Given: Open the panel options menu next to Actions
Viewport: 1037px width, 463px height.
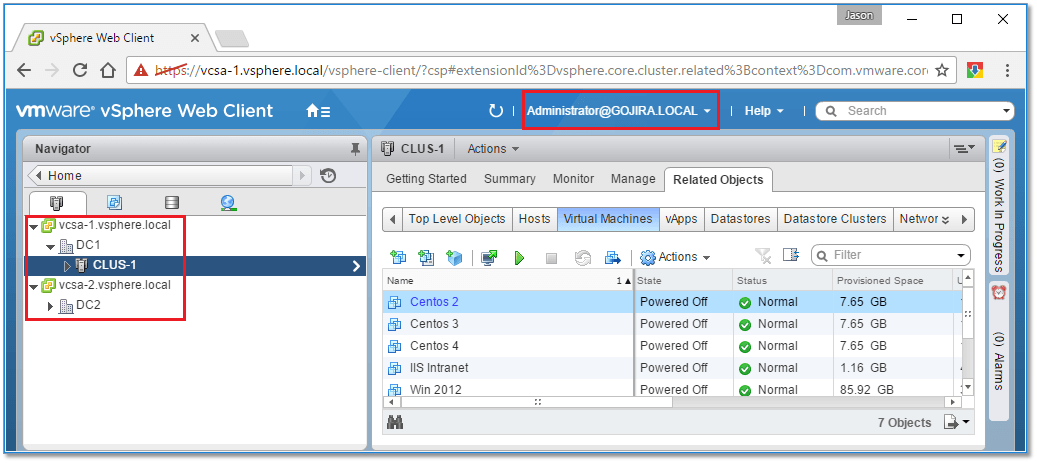Looking at the screenshot, I should pyautogui.click(x=964, y=149).
